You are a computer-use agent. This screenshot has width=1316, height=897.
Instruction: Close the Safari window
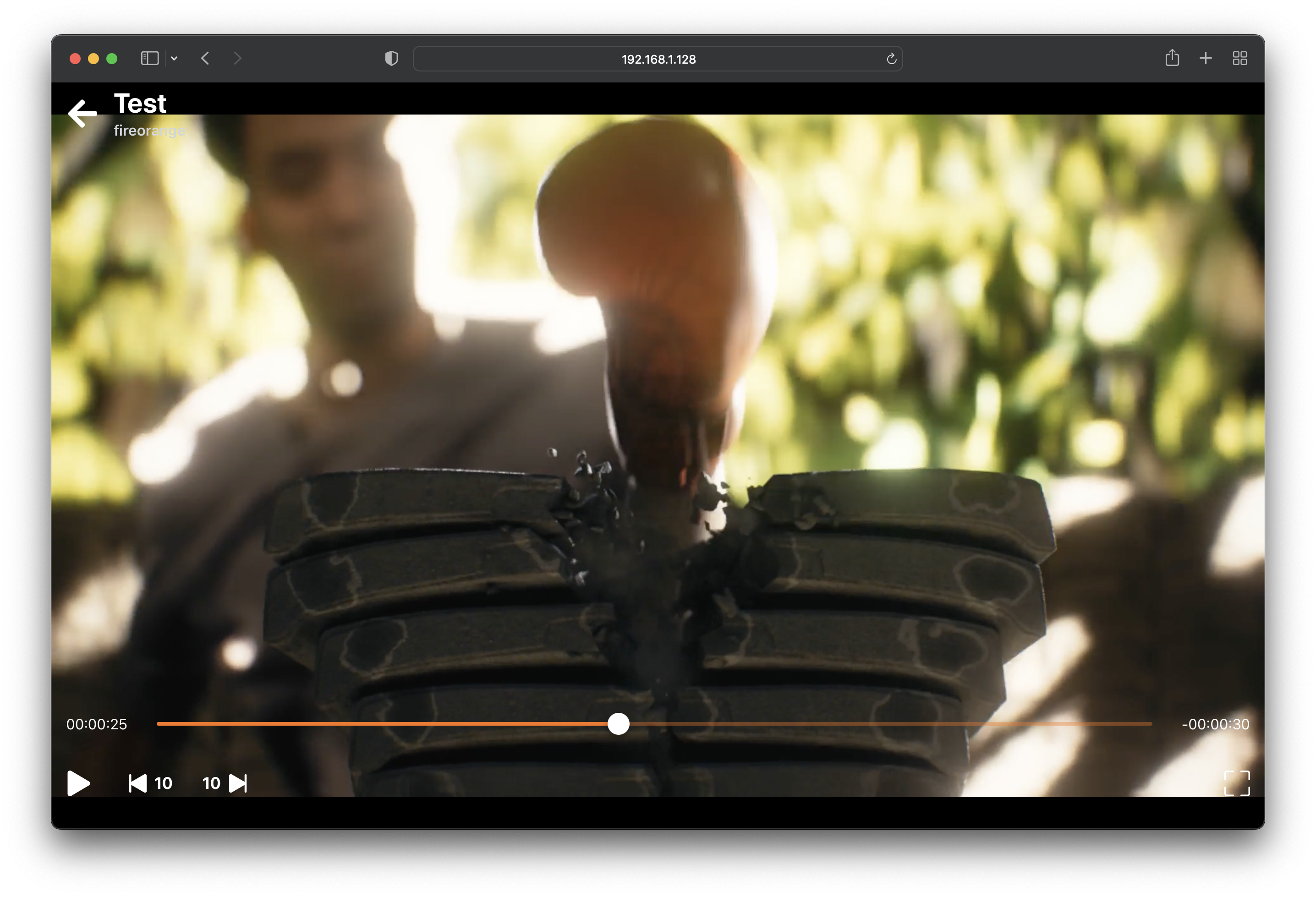(75, 58)
